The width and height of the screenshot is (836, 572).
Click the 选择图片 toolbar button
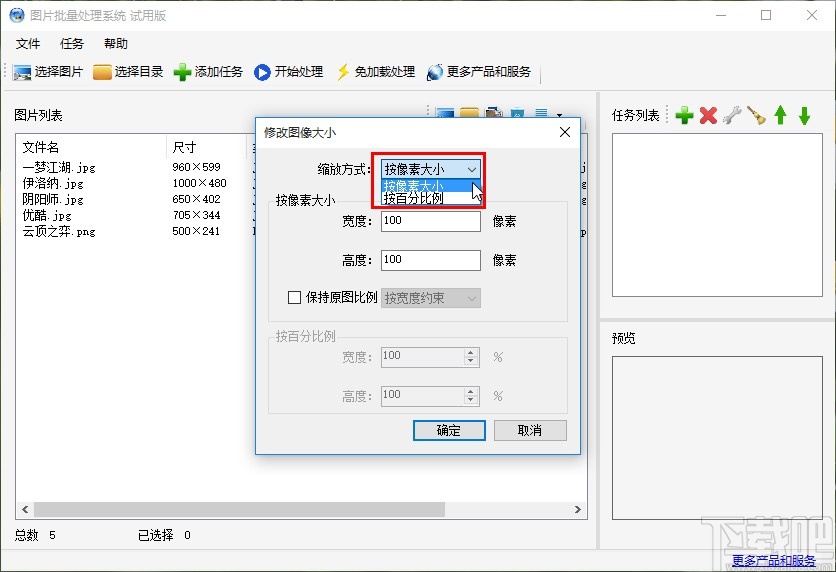click(47, 72)
